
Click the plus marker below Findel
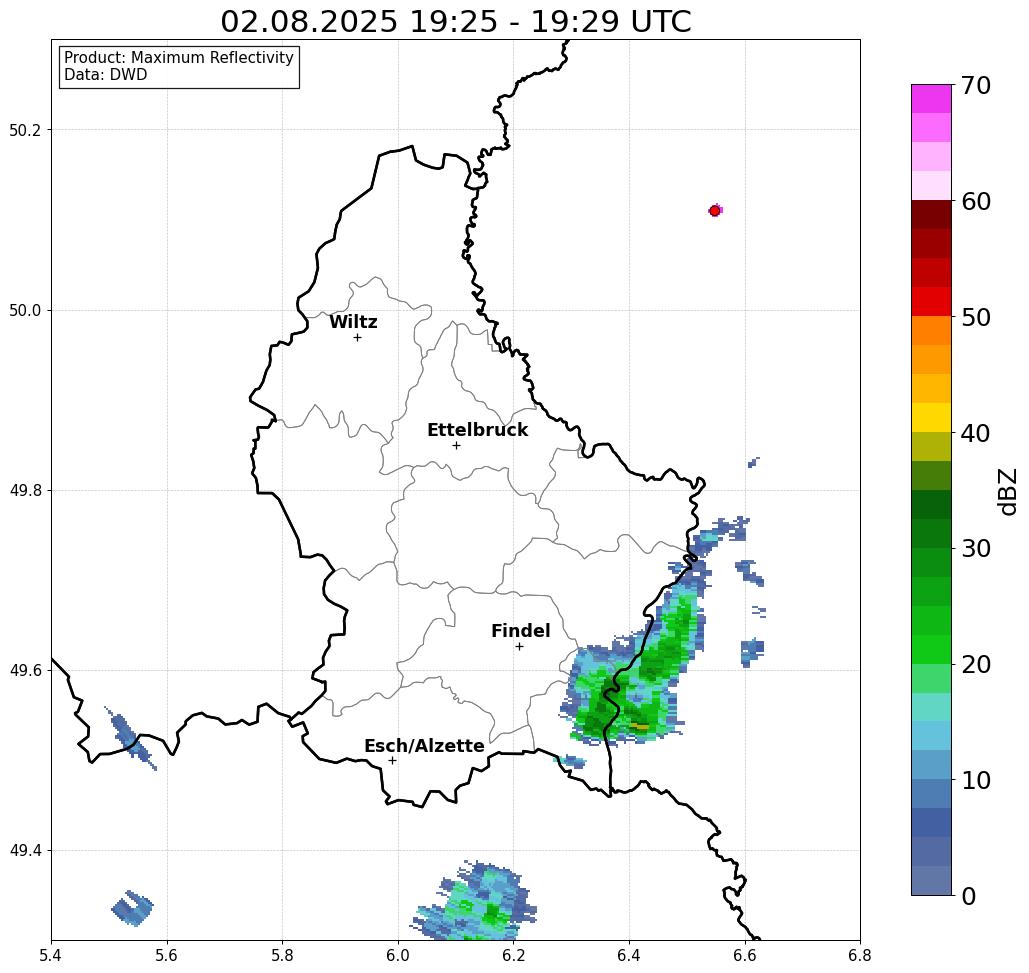coord(519,646)
